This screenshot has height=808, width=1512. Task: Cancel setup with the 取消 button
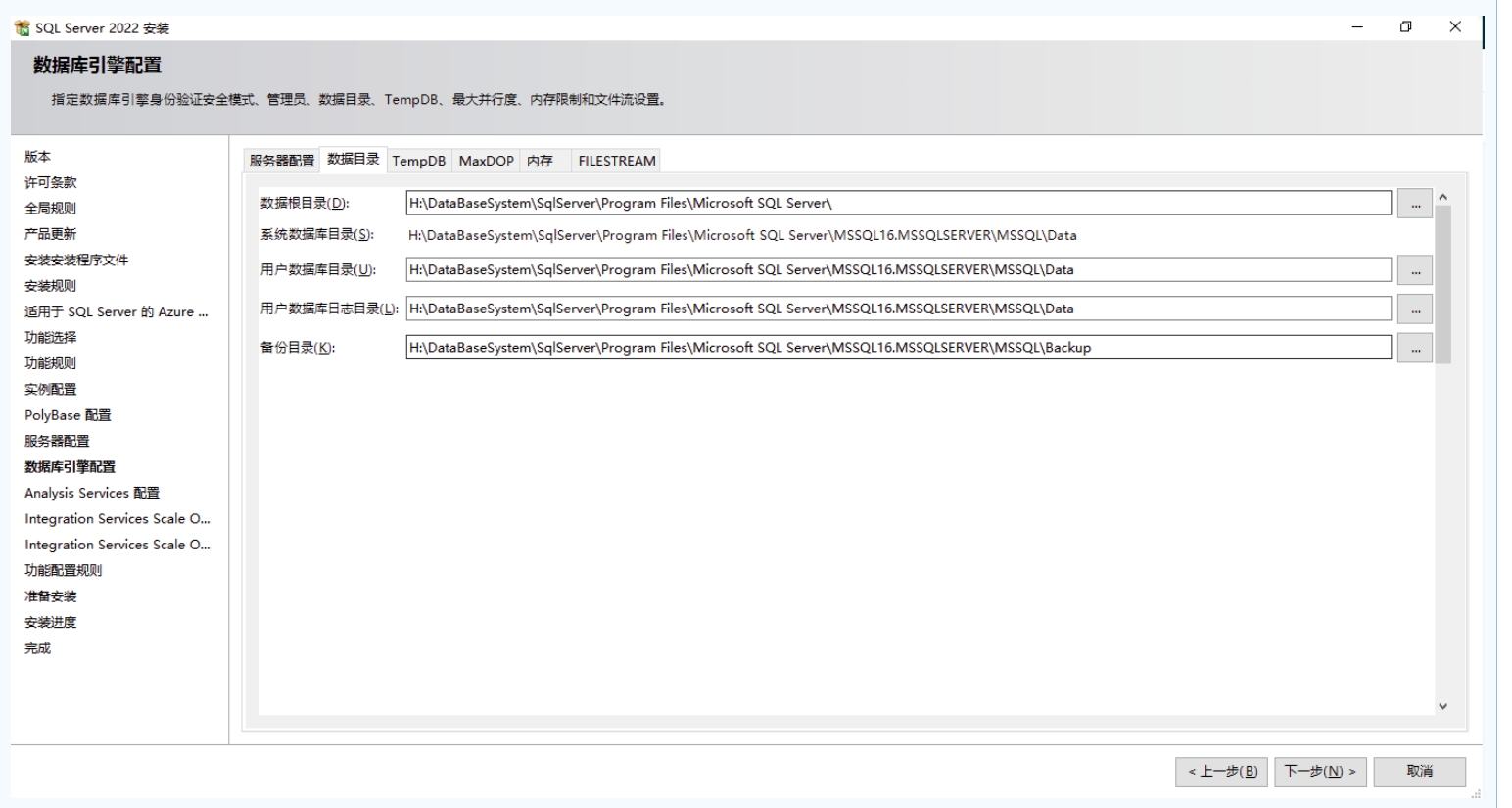[x=1419, y=772]
